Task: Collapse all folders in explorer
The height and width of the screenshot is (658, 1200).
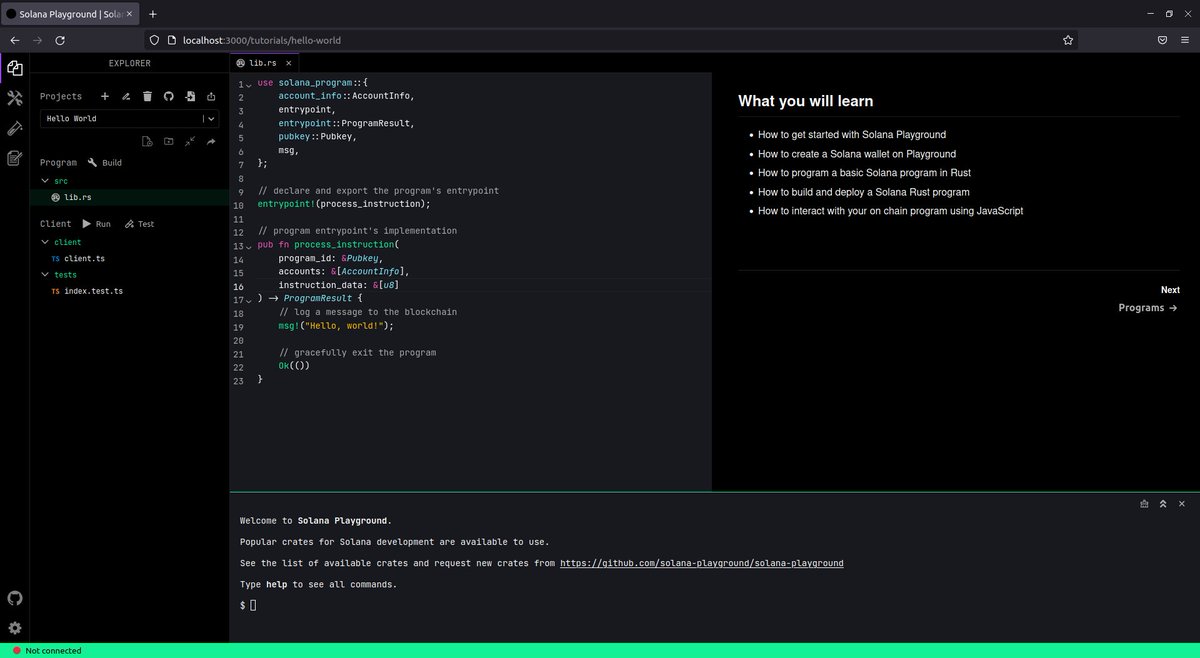Action: coord(190,142)
